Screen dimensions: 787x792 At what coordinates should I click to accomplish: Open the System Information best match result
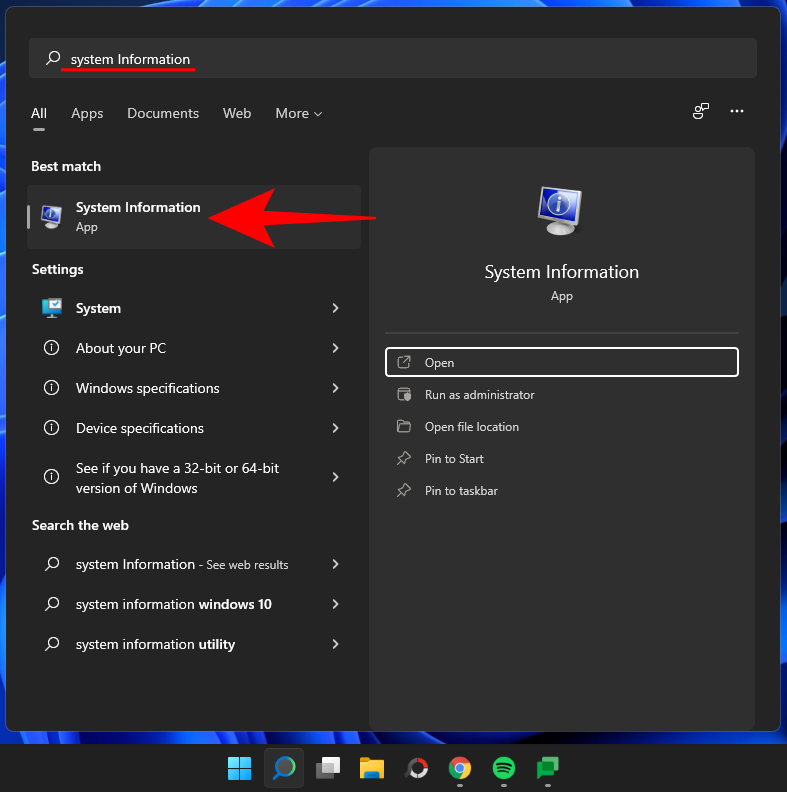click(x=138, y=217)
